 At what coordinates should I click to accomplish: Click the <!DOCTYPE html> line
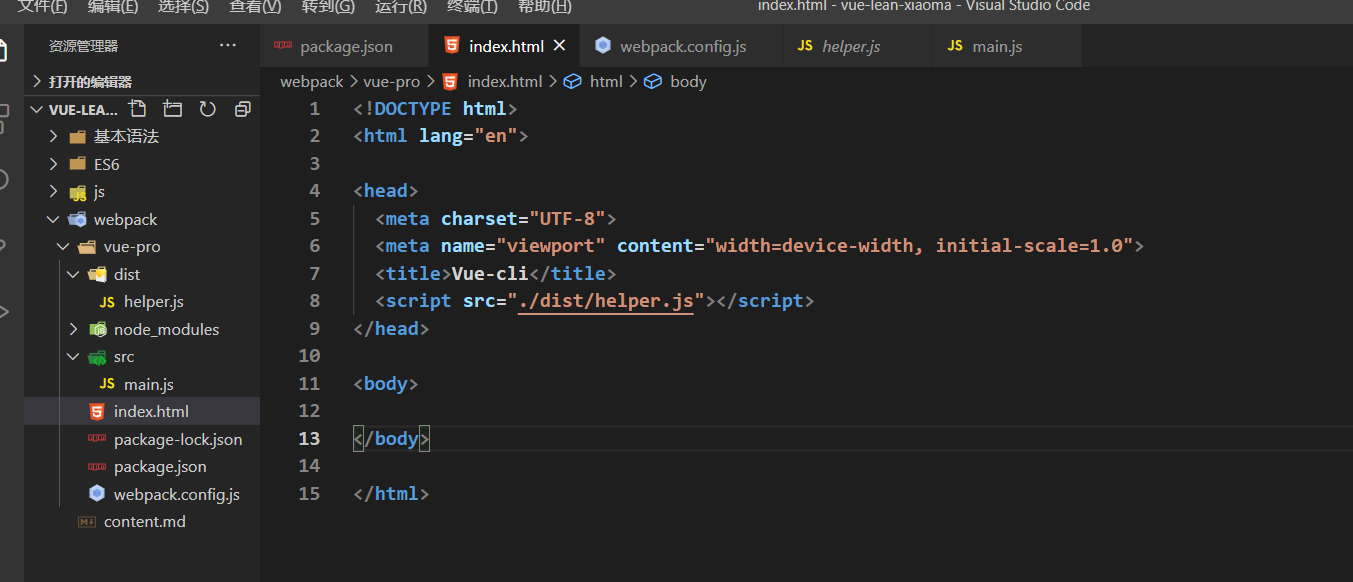(x=435, y=108)
